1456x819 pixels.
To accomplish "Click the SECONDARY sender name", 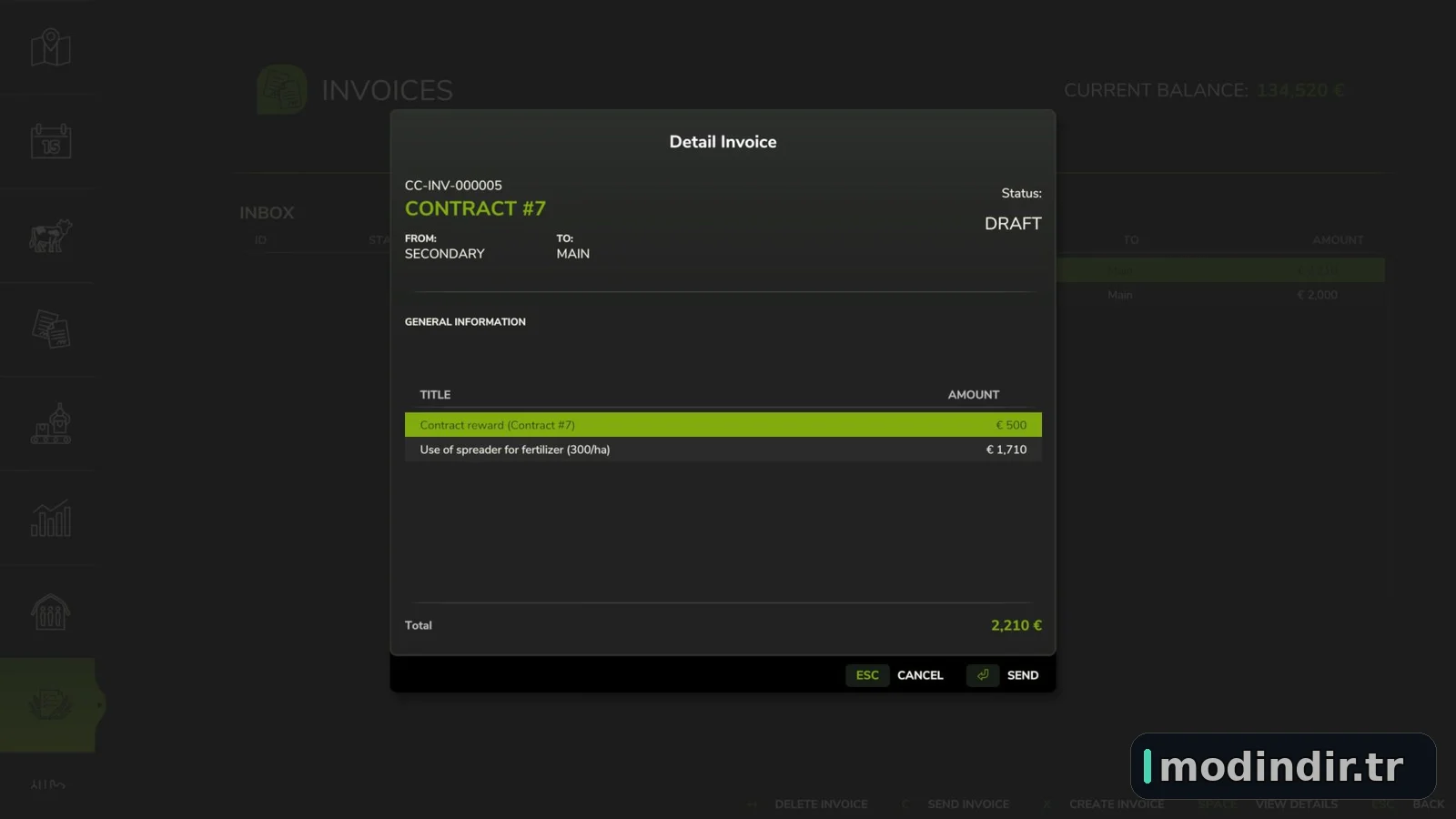I will coord(445,254).
